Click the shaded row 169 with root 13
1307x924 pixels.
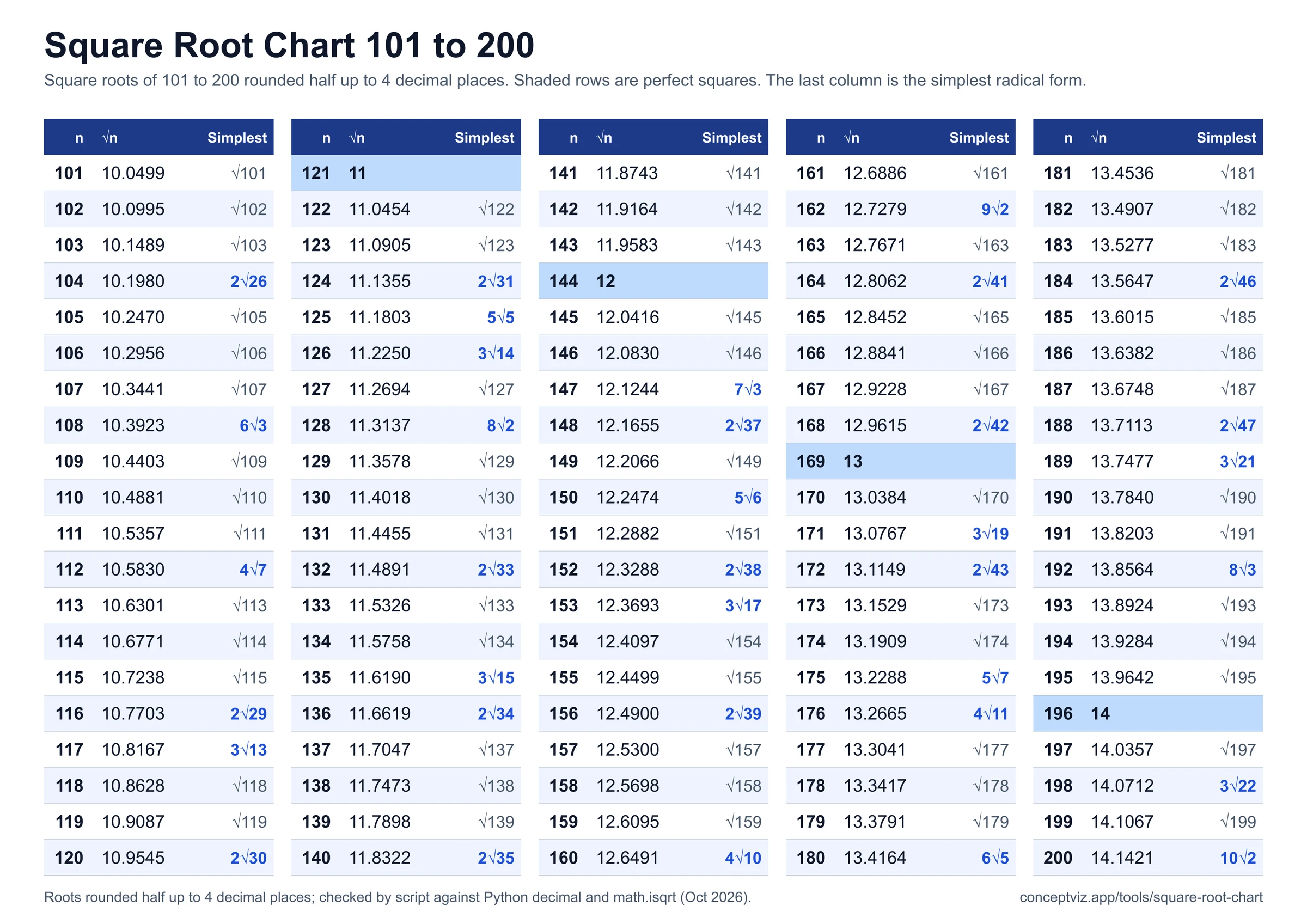click(x=901, y=461)
